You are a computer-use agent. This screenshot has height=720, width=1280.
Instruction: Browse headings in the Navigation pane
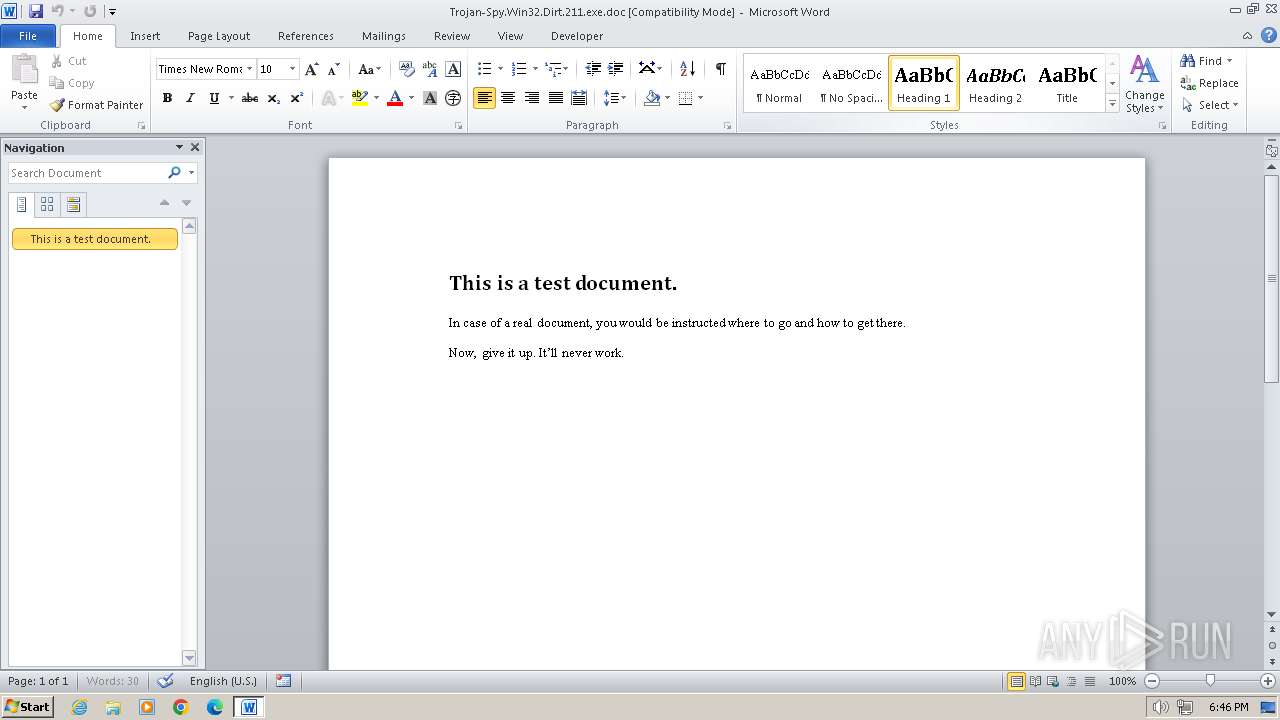[x=22, y=205]
